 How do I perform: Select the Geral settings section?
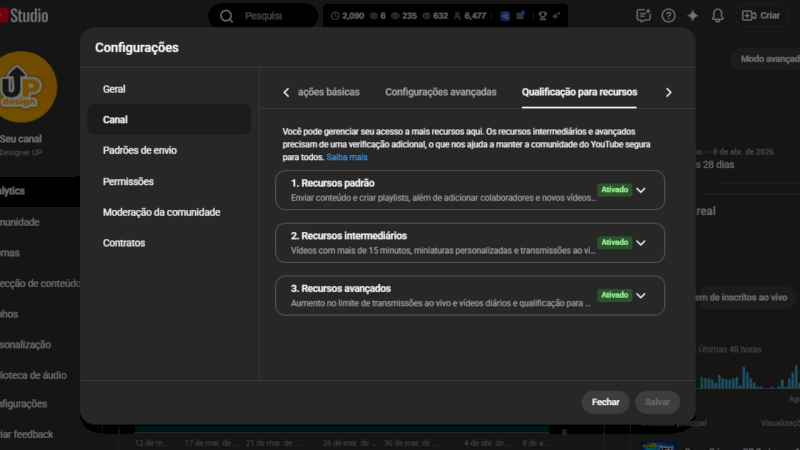coord(169,89)
